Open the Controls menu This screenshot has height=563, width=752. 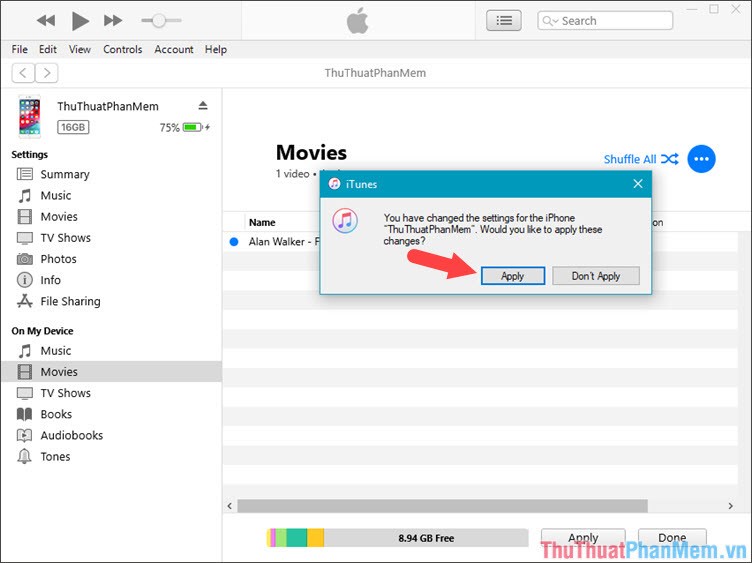[x=123, y=49]
